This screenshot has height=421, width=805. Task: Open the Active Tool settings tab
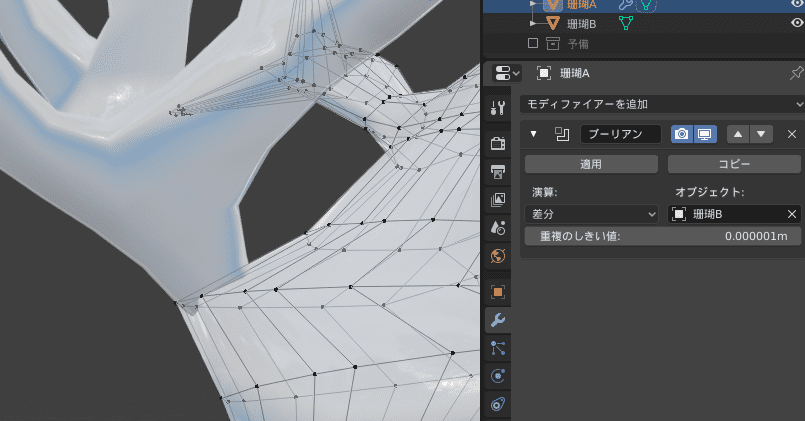497,108
